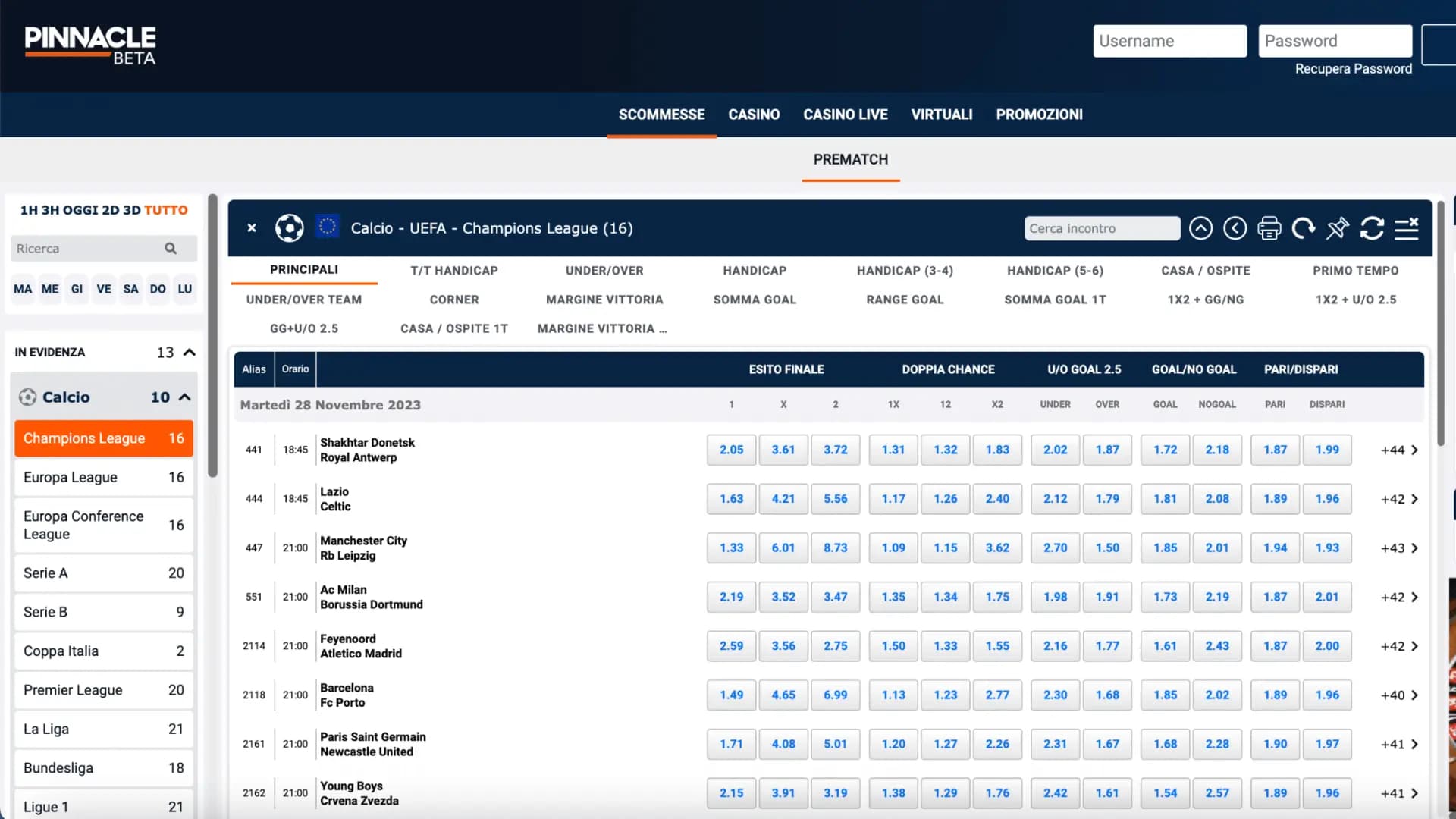Image resolution: width=1456 pixels, height=819 pixels.
Task: Open the CASINO LIVE menu item
Action: point(845,115)
